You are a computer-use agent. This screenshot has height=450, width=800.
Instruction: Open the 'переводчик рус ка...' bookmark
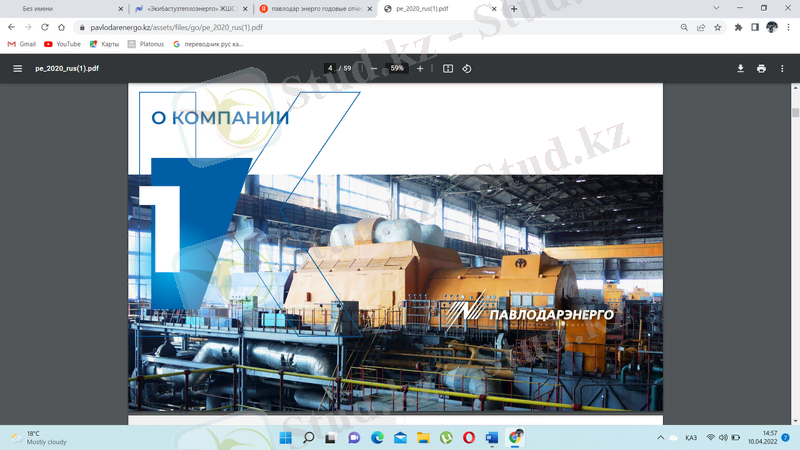point(208,44)
